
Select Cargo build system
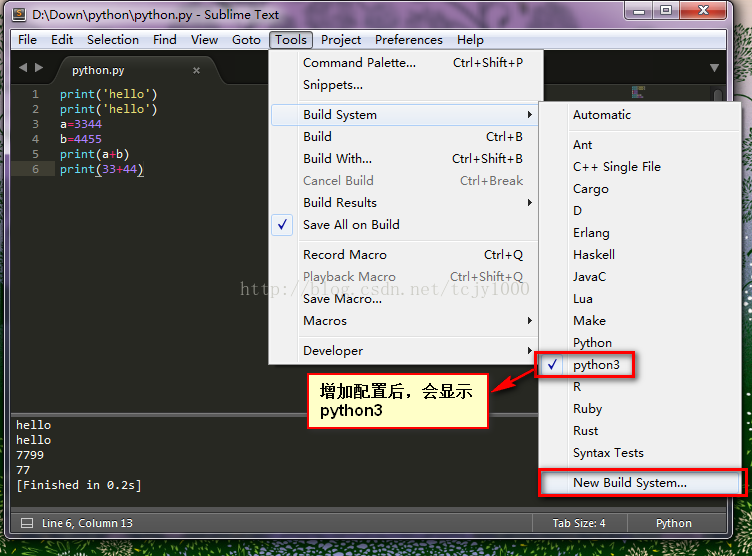640,189
